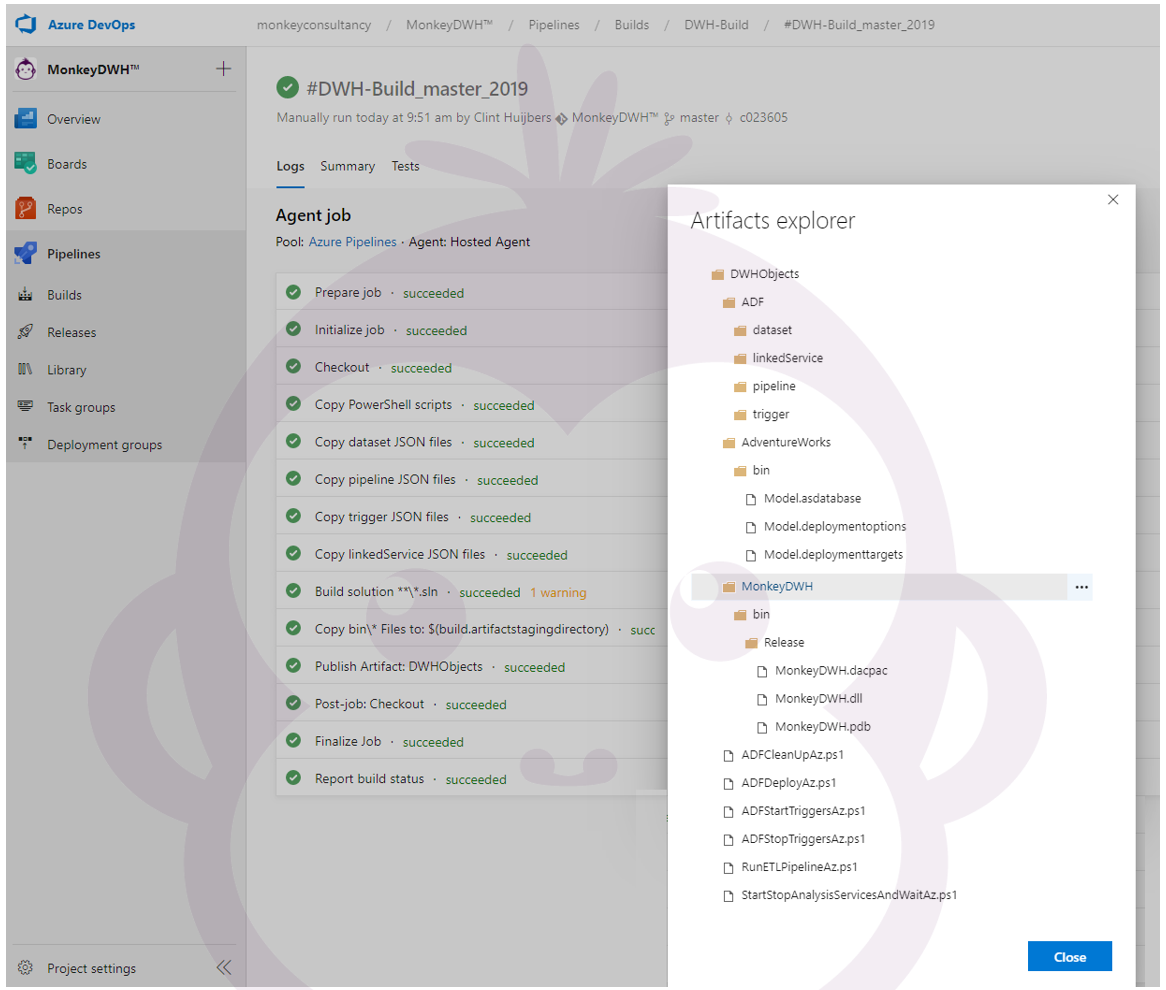Open the Prepare job log step
This screenshot has height=990, width=1166.
(348, 292)
